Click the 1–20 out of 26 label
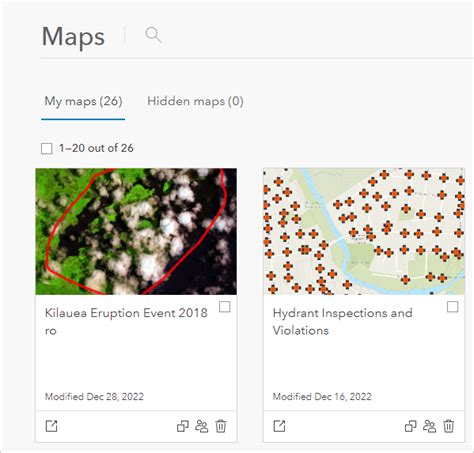Image resolution: width=474 pixels, height=453 pixels. click(96, 148)
